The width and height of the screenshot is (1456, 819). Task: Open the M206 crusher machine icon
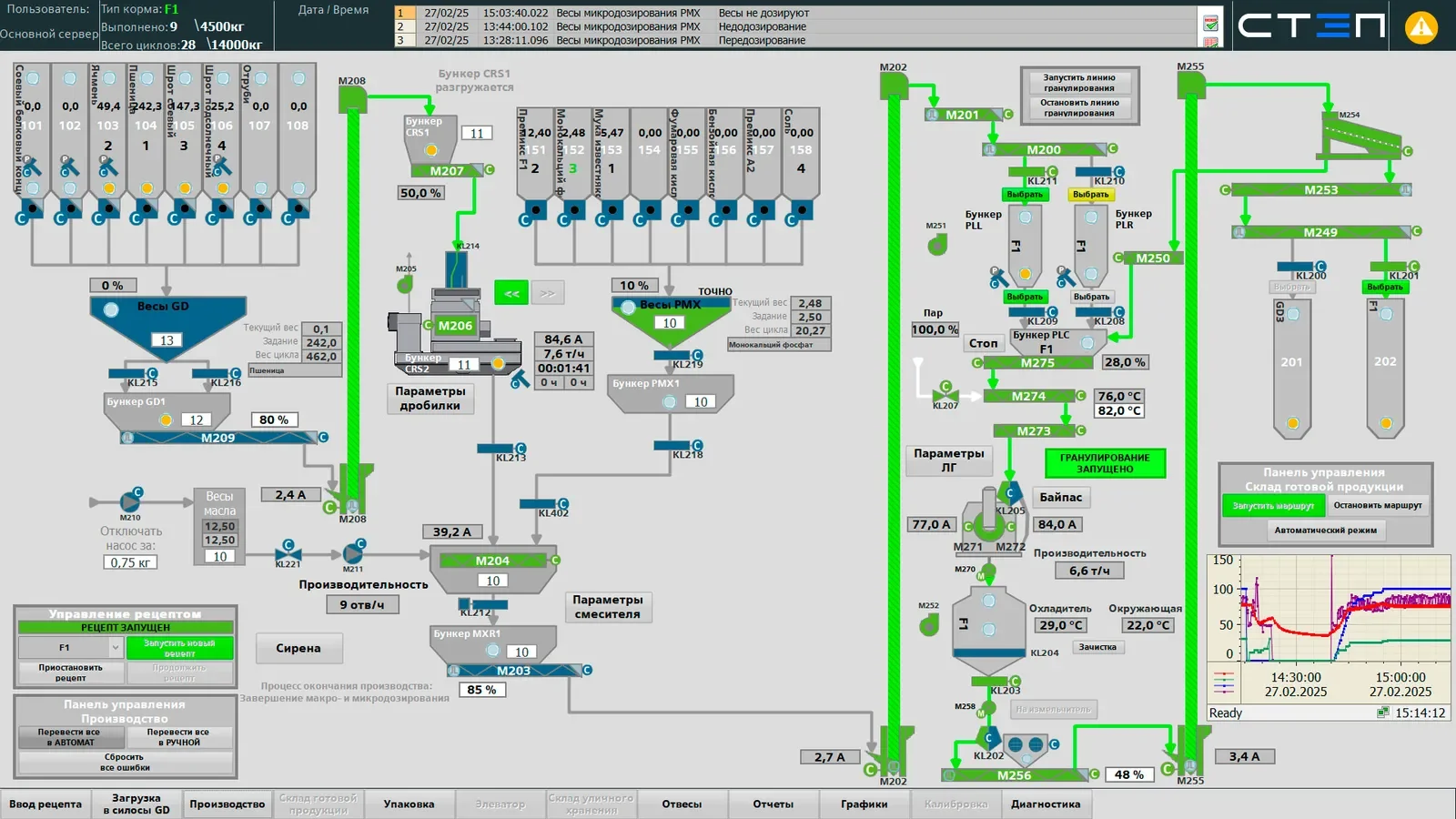[x=455, y=325]
